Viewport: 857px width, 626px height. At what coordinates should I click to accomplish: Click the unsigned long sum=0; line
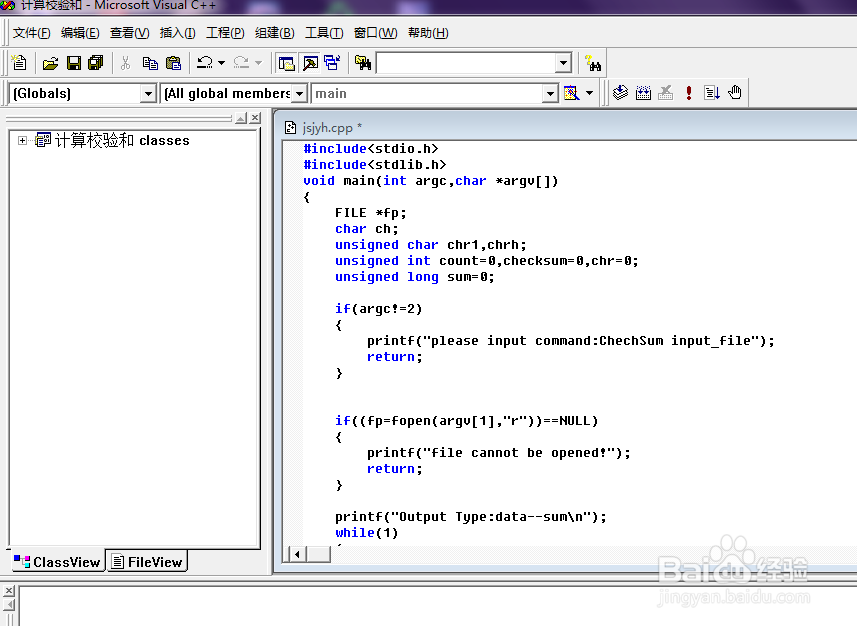tap(414, 277)
